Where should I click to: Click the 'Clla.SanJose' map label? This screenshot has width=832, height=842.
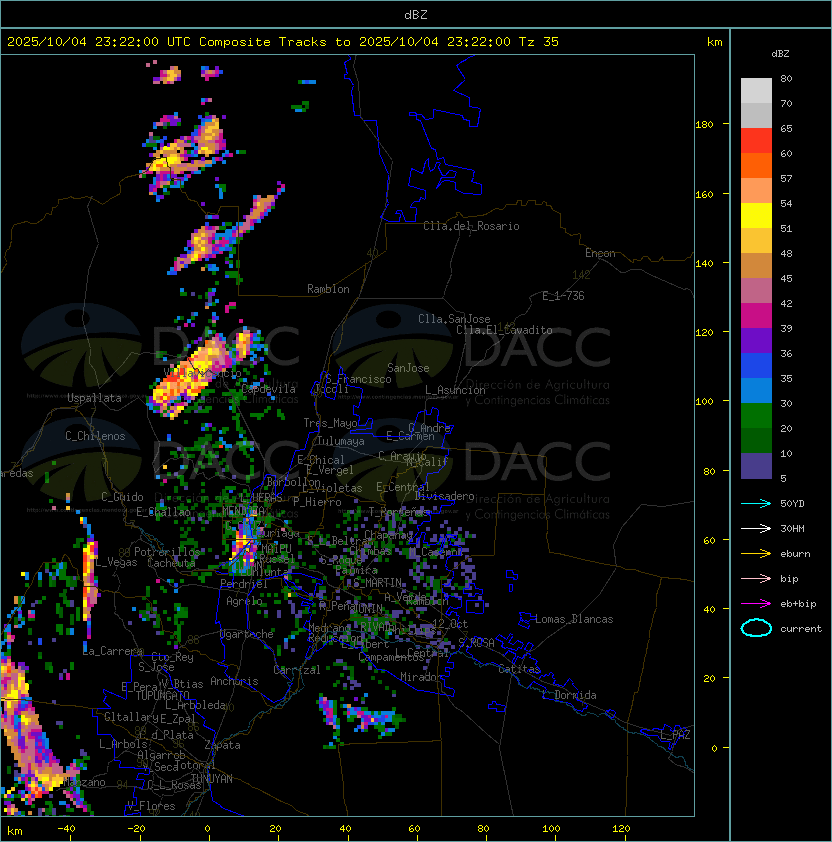(x=454, y=319)
